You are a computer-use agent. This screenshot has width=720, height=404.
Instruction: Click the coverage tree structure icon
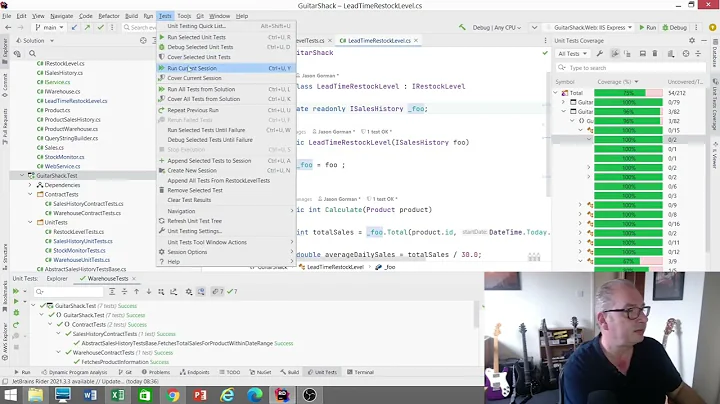tap(627, 54)
